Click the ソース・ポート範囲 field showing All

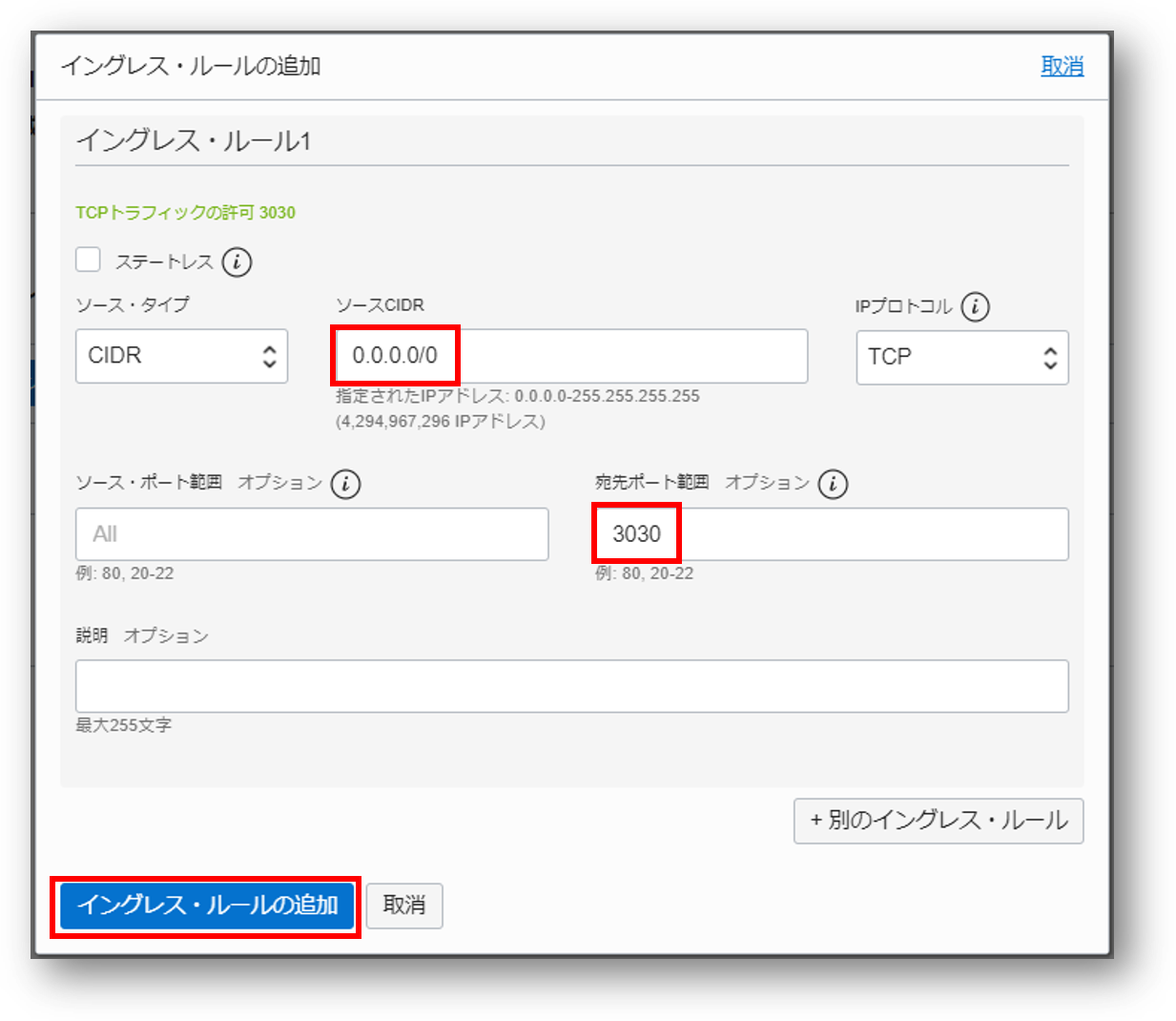click(311, 534)
